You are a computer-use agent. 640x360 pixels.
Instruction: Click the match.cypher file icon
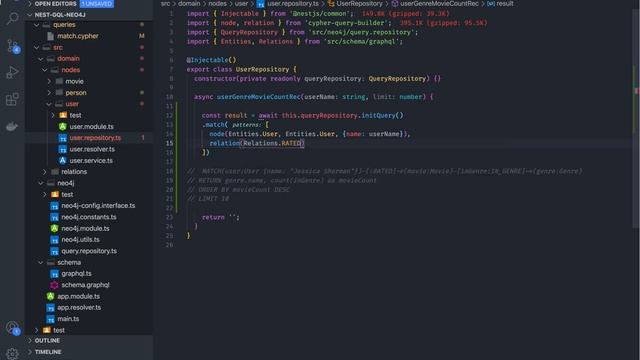(x=50, y=36)
